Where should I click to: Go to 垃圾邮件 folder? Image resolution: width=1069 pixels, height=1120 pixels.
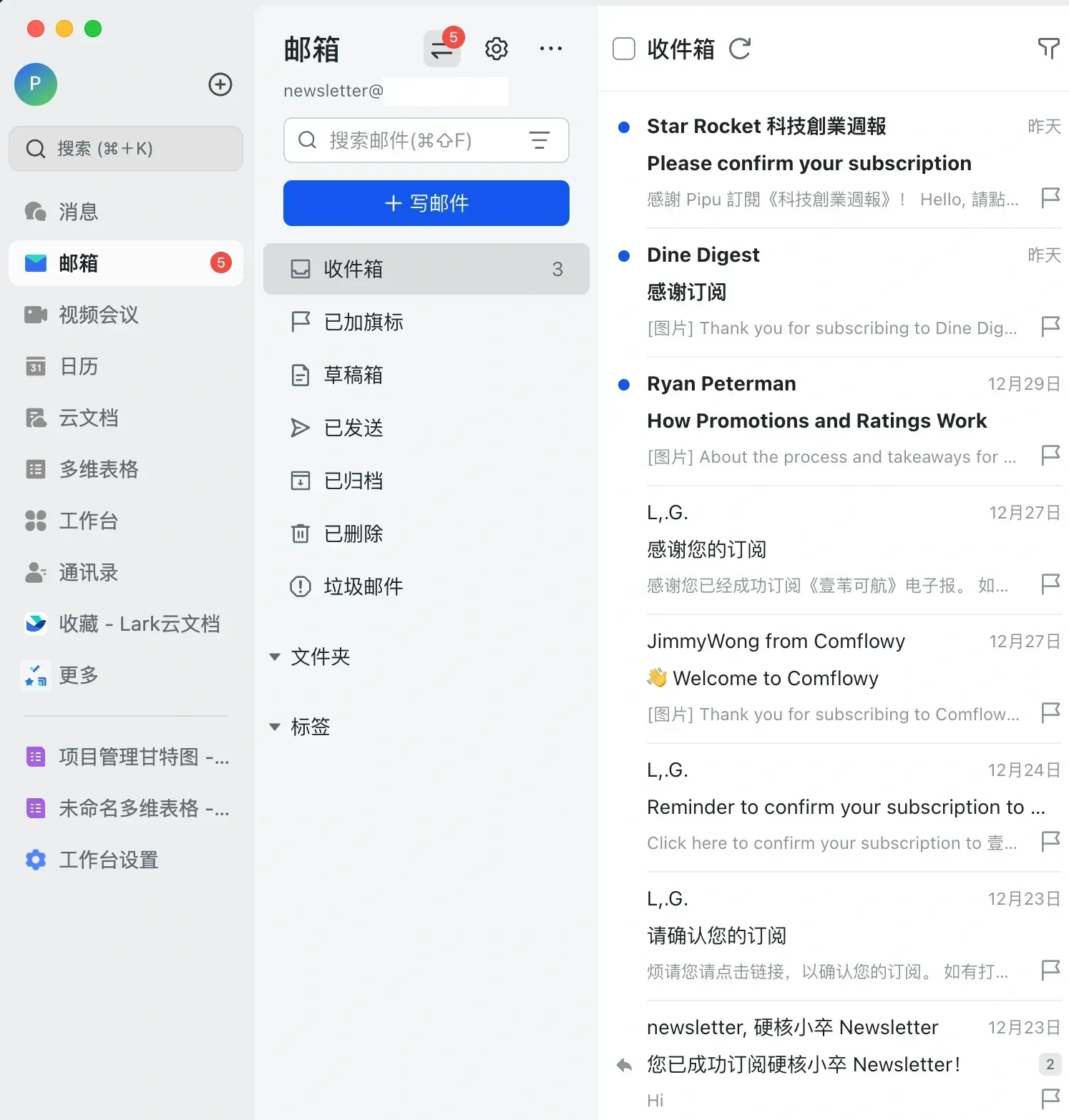pos(426,586)
